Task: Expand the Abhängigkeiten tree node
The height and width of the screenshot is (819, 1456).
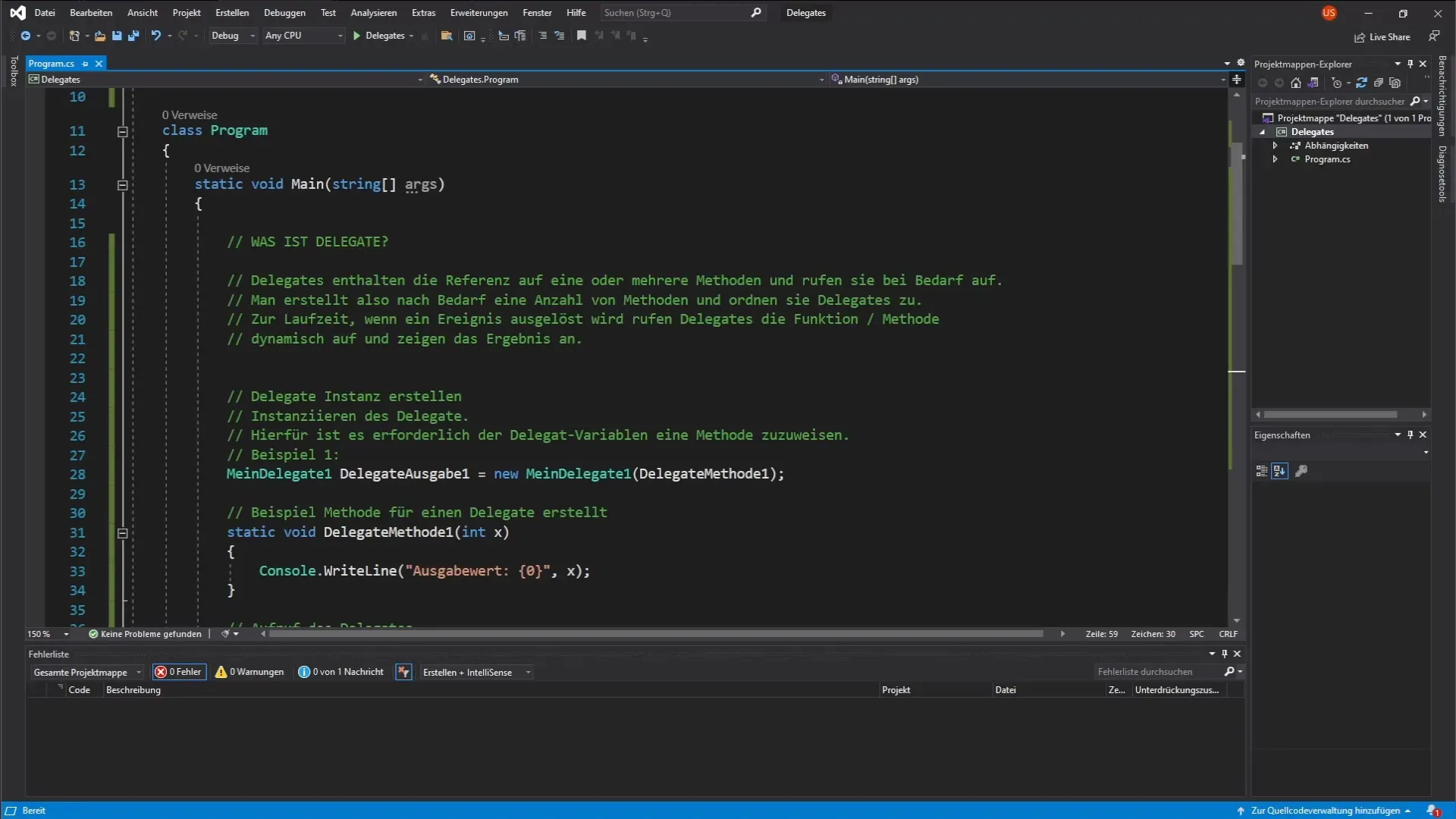Action: point(1275,146)
